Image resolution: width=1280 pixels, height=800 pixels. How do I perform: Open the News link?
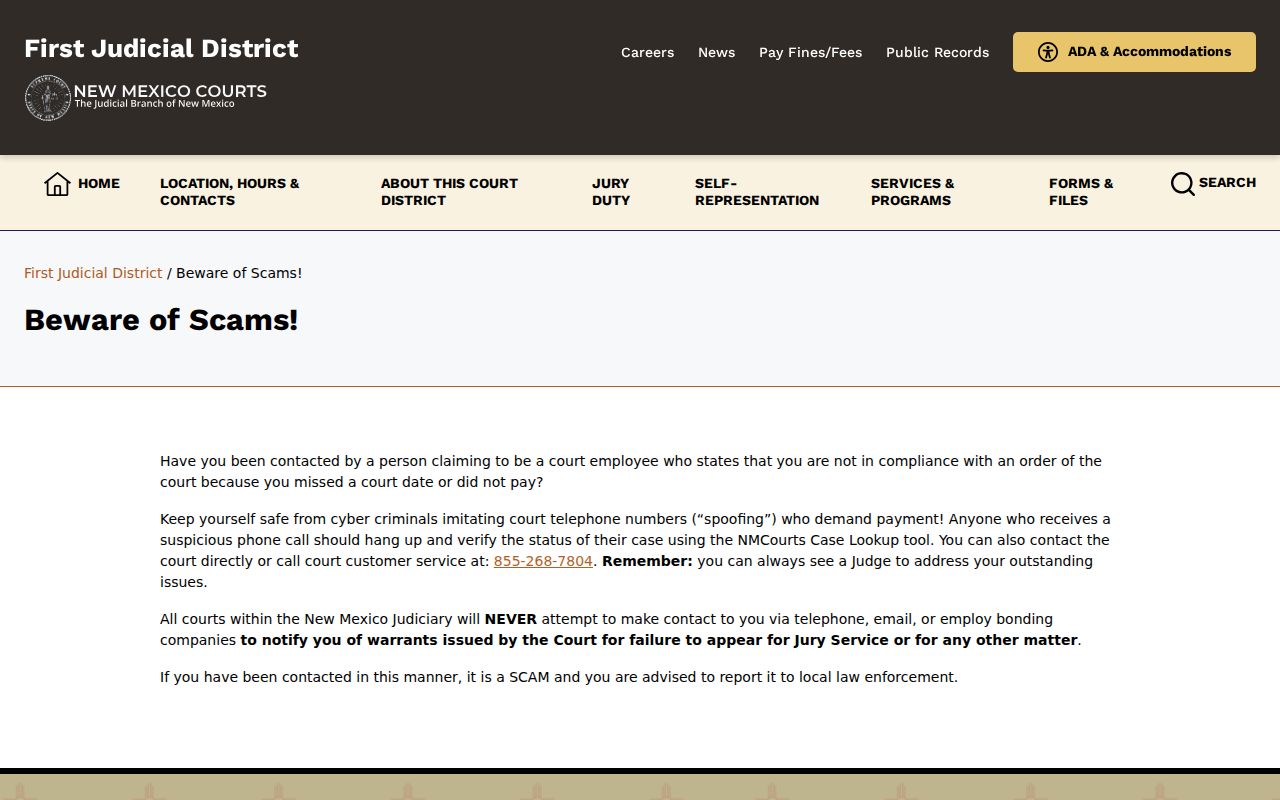point(716,52)
